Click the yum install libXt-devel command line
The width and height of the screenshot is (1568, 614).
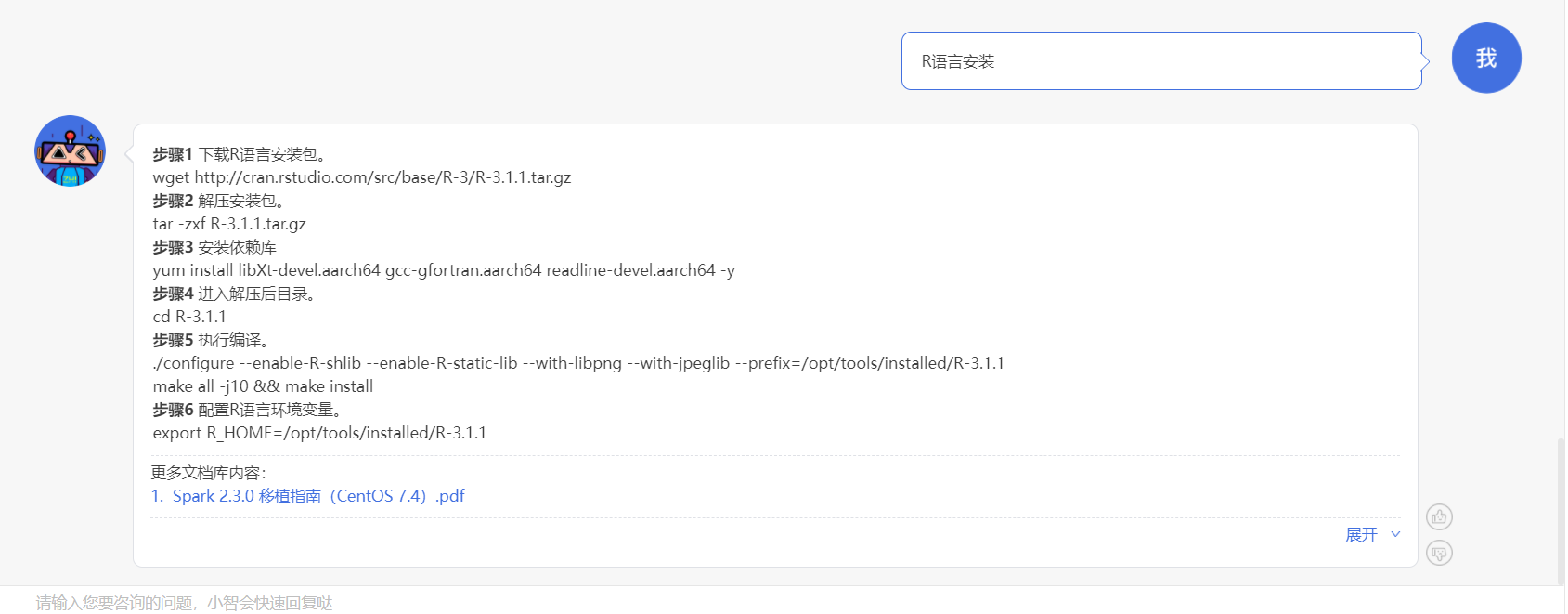[444, 270]
